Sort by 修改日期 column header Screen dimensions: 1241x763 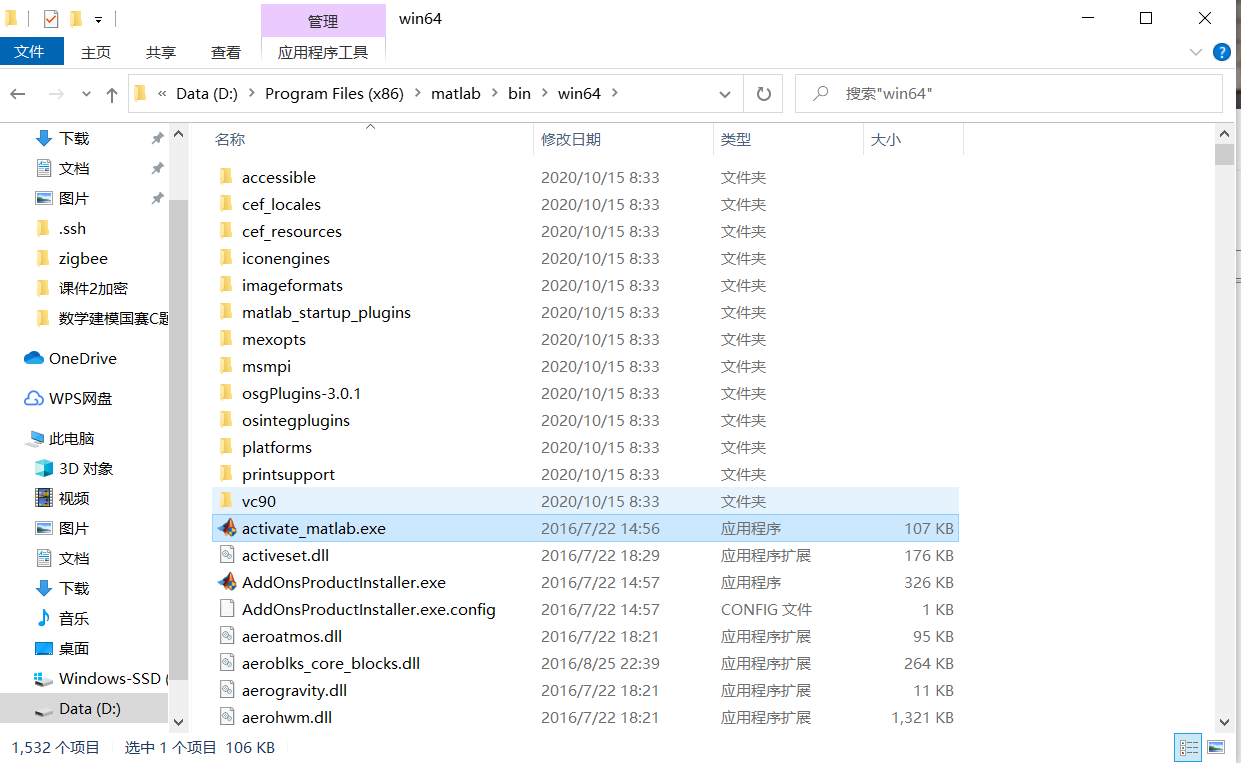(571, 140)
